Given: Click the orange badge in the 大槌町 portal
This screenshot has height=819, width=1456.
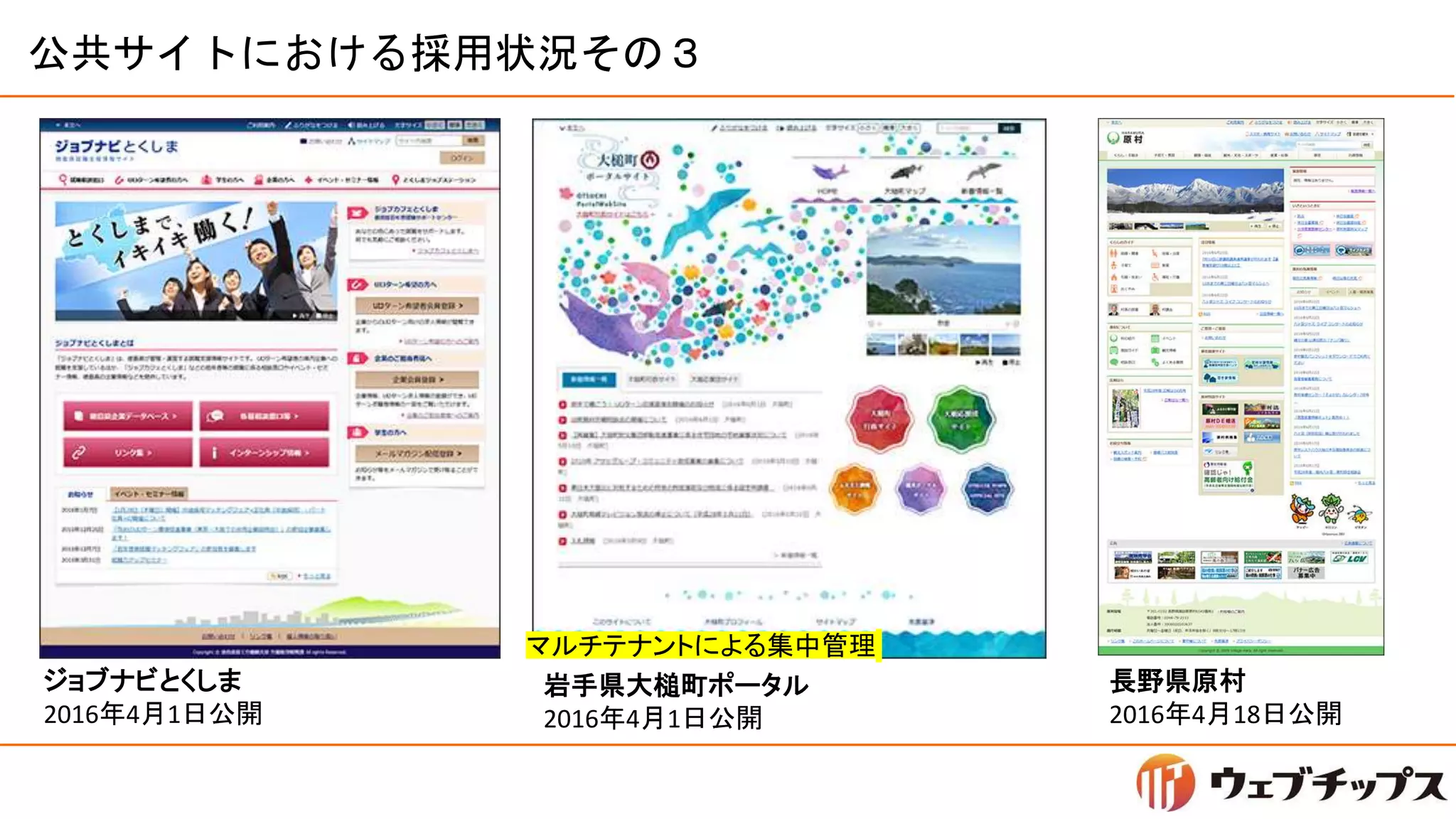Looking at the screenshot, I should pos(855,490).
